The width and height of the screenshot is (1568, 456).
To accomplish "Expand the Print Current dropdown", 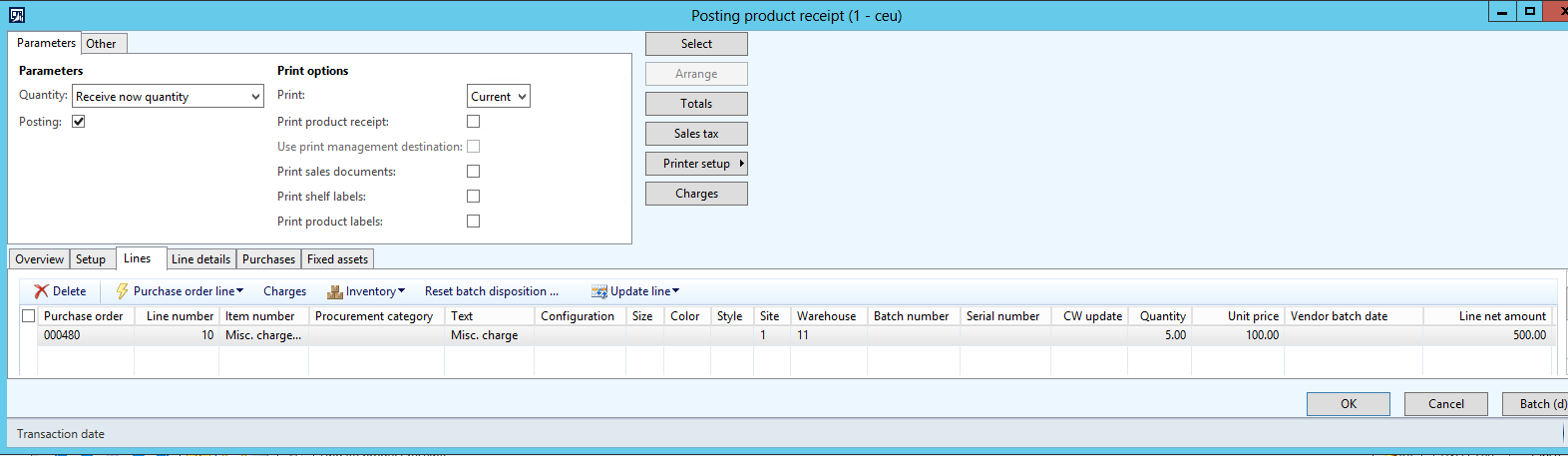I will coord(523,97).
